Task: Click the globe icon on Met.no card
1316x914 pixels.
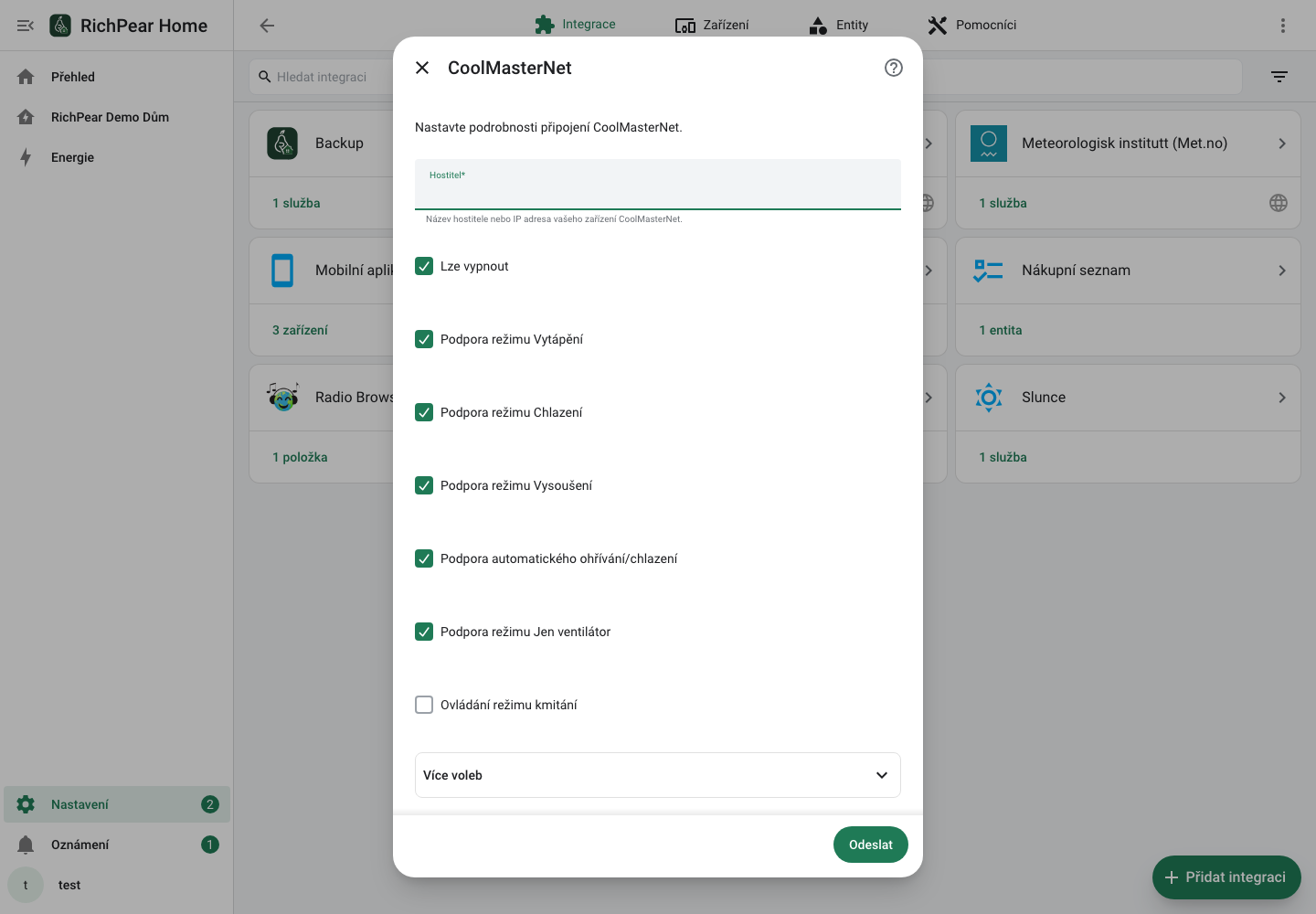Action: 1279,203
